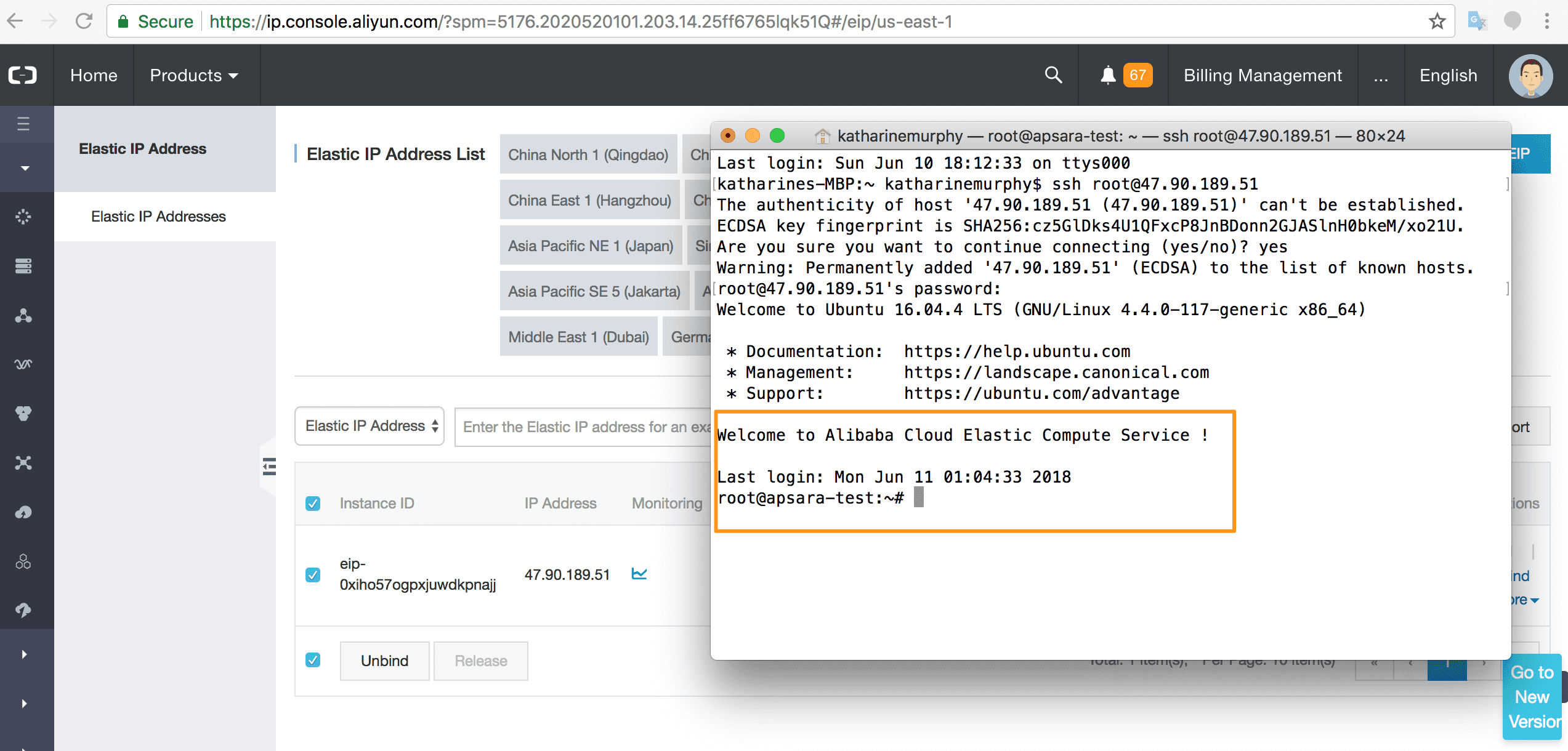Viewport: 1568px width, 751px height.
Task: Click the triple-circle sidebar icon
Action: point(23,561)
